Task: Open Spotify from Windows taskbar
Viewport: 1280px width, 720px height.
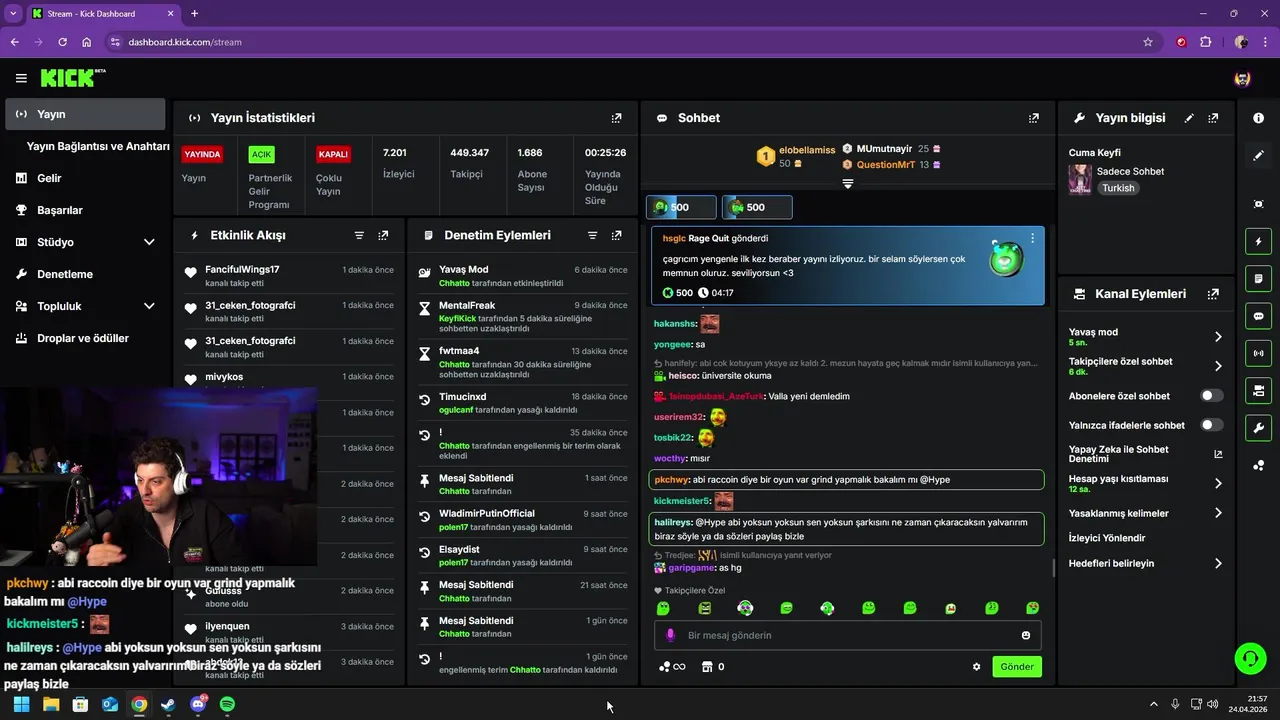Action: point(227,704)
